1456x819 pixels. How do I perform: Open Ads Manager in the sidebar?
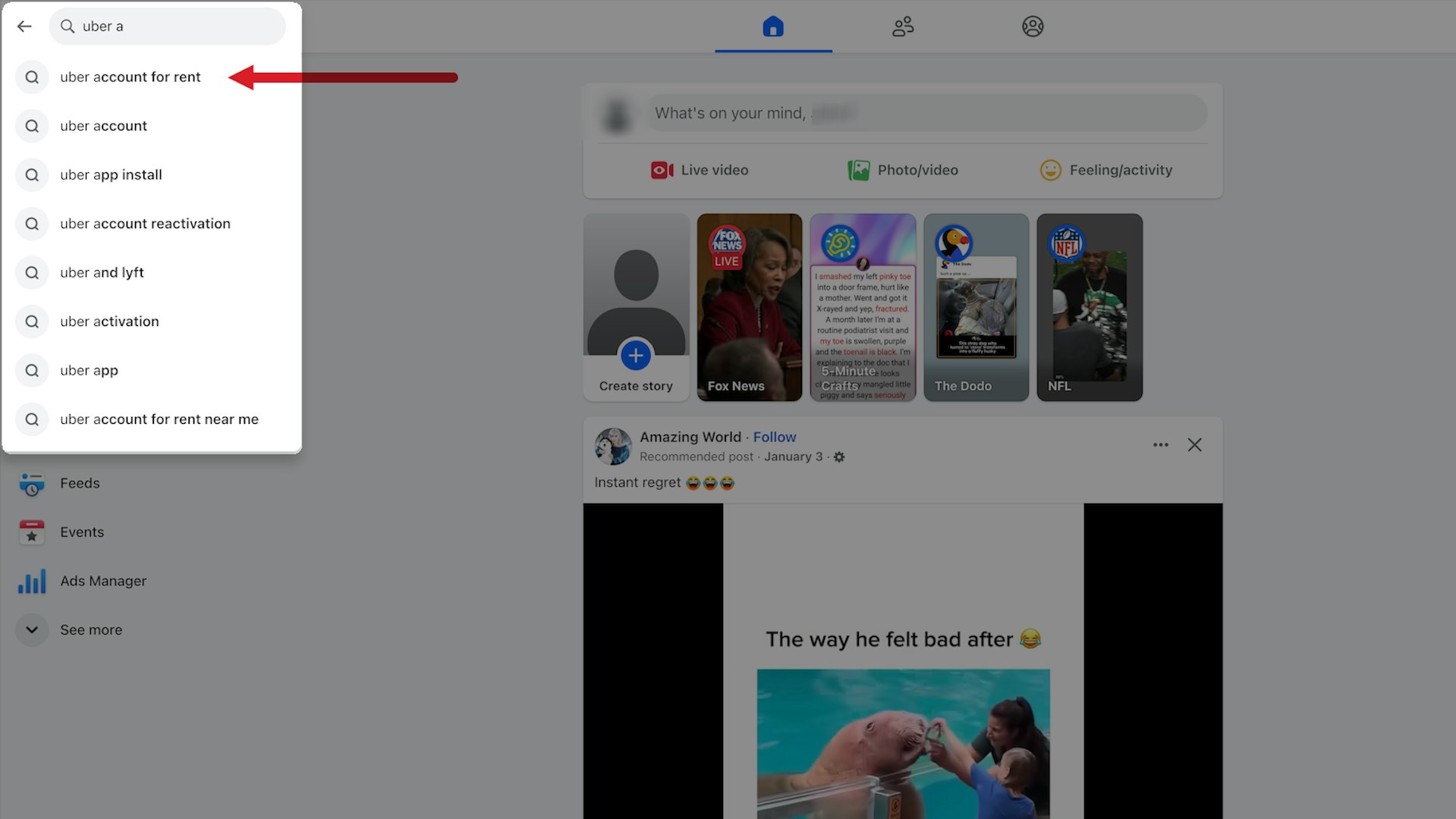152,581
